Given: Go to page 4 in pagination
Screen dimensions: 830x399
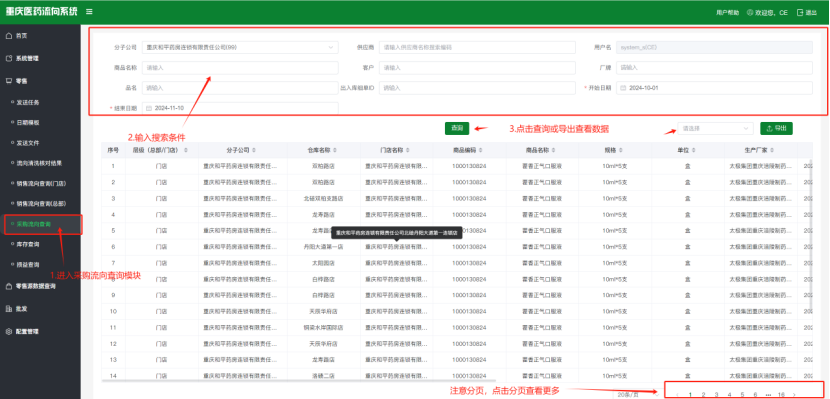Looking at the screenshot, I should click(x=729, y=395).
